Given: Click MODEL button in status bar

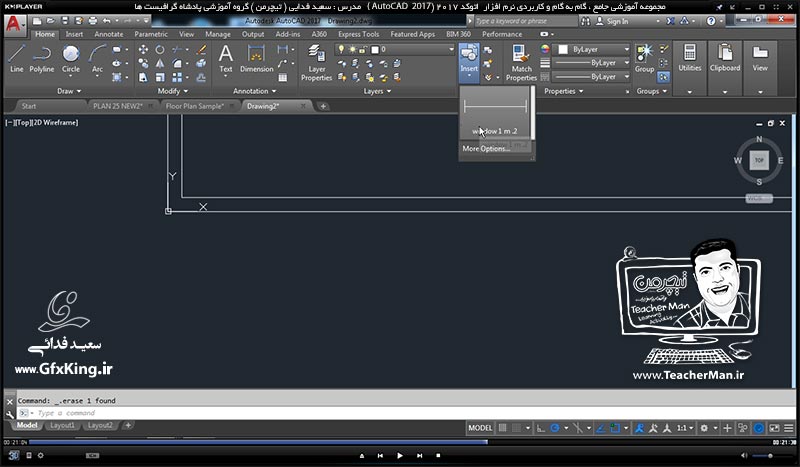Looking at the screenshot, I should (480, 428).
